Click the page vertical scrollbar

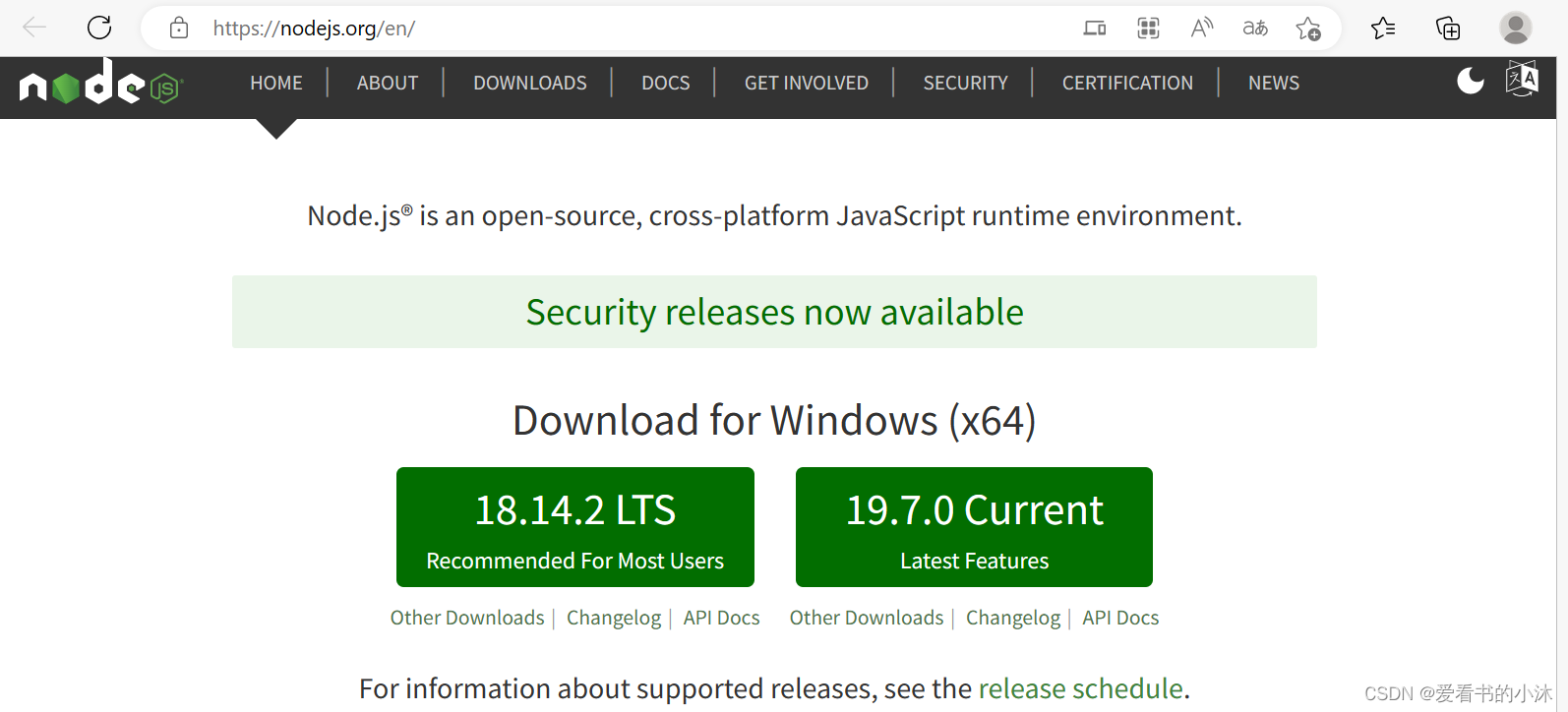1562,384
